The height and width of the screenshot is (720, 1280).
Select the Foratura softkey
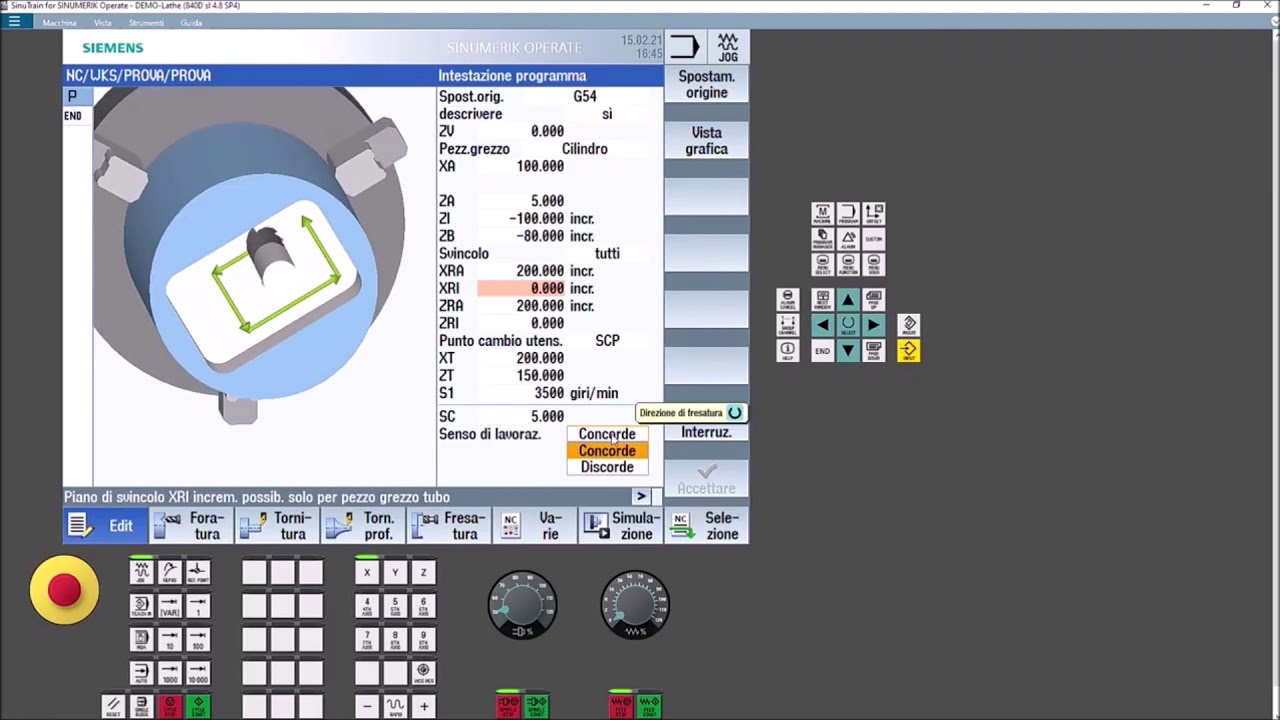[x=191, y=526]
